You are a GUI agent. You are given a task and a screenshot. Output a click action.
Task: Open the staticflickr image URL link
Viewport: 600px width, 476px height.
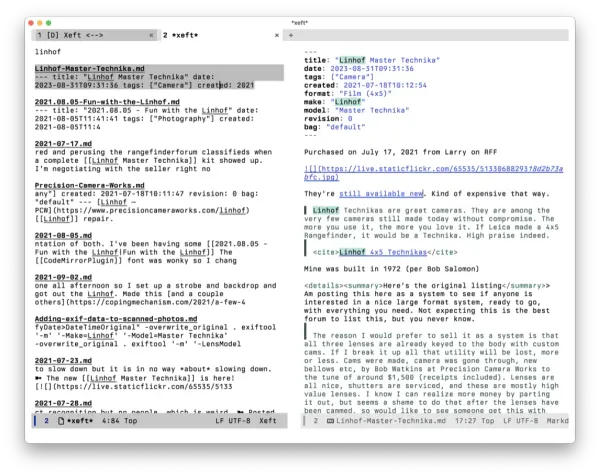433,173
